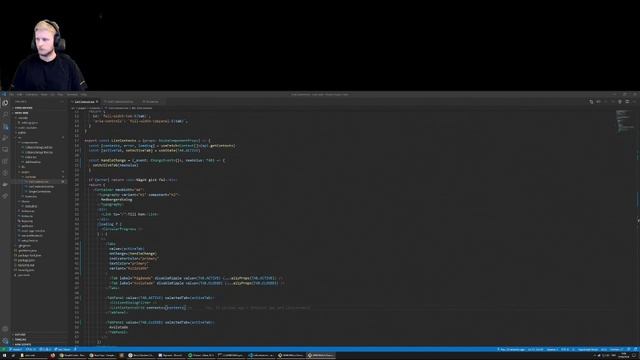Open the View menu
The width and height of the screenshot is (640, 360).
click(44, 94)
